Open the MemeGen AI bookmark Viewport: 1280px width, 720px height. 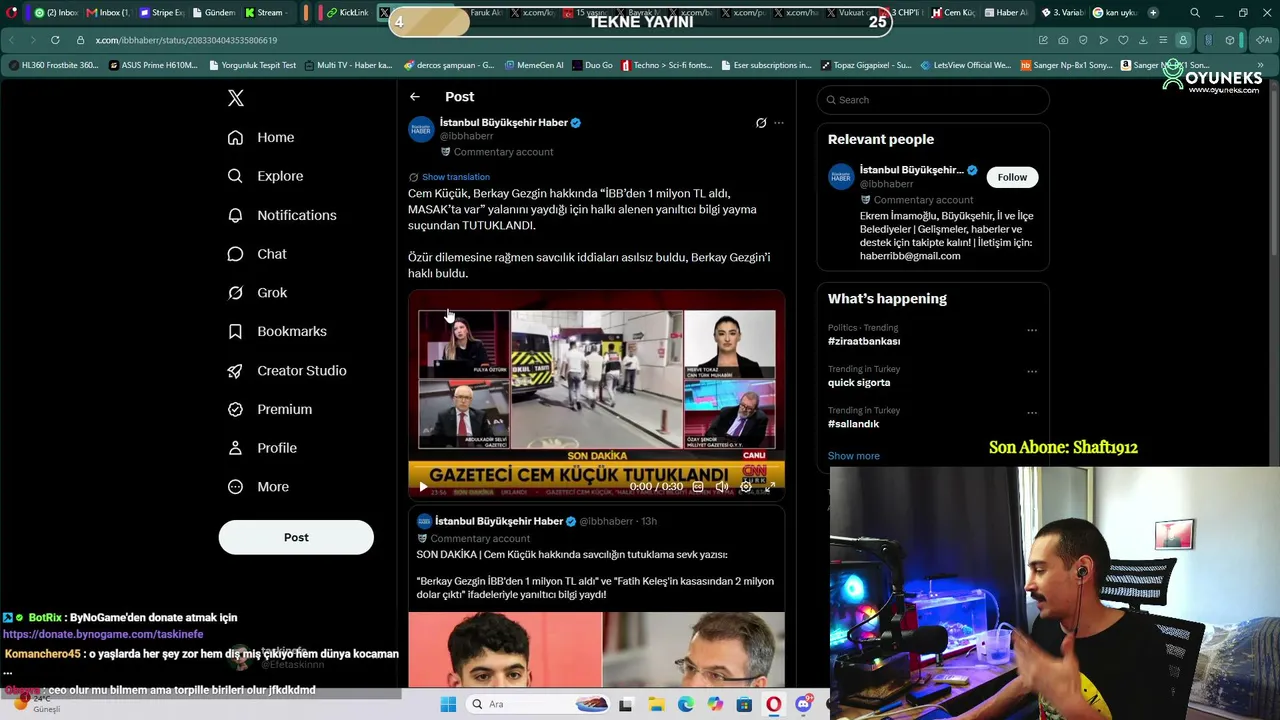coord(534,65)
